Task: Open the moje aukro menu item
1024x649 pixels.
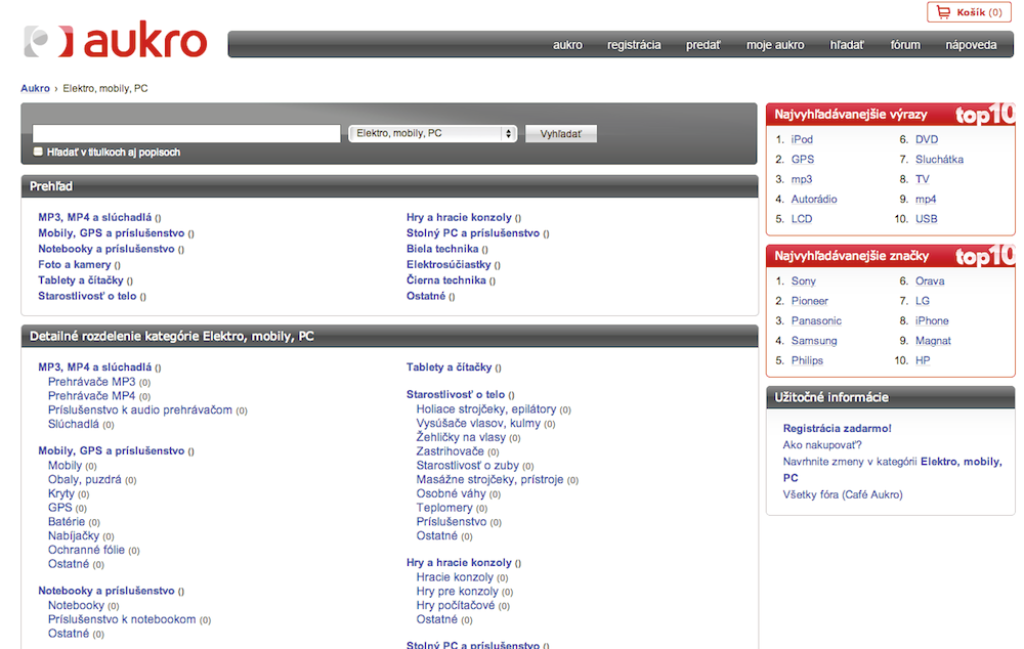Action: click(775, 45)
